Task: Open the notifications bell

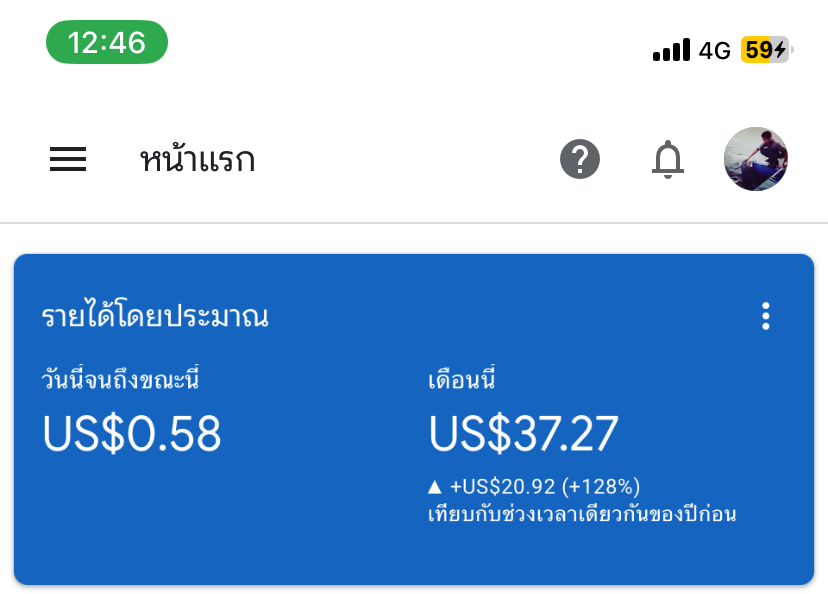Action: tap(668, 159)
